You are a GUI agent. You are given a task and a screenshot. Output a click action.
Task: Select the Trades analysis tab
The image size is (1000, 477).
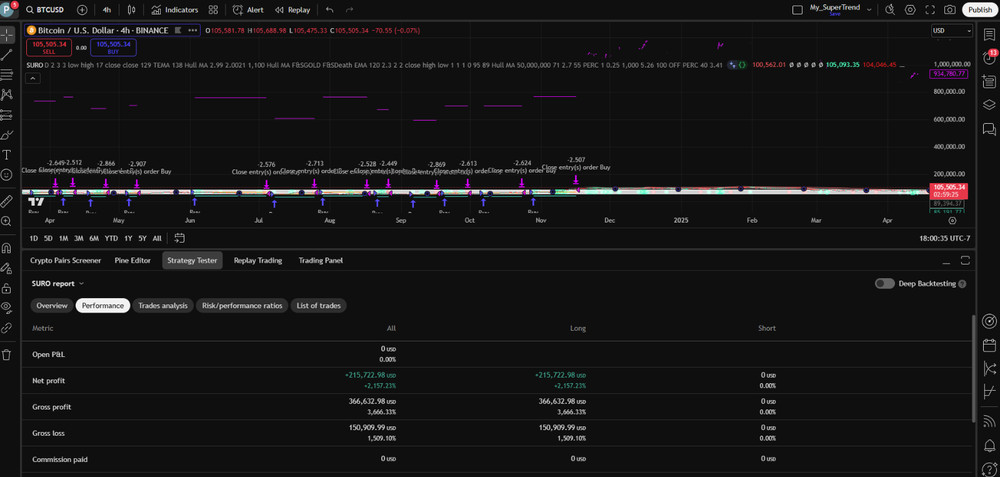[163, 305]
